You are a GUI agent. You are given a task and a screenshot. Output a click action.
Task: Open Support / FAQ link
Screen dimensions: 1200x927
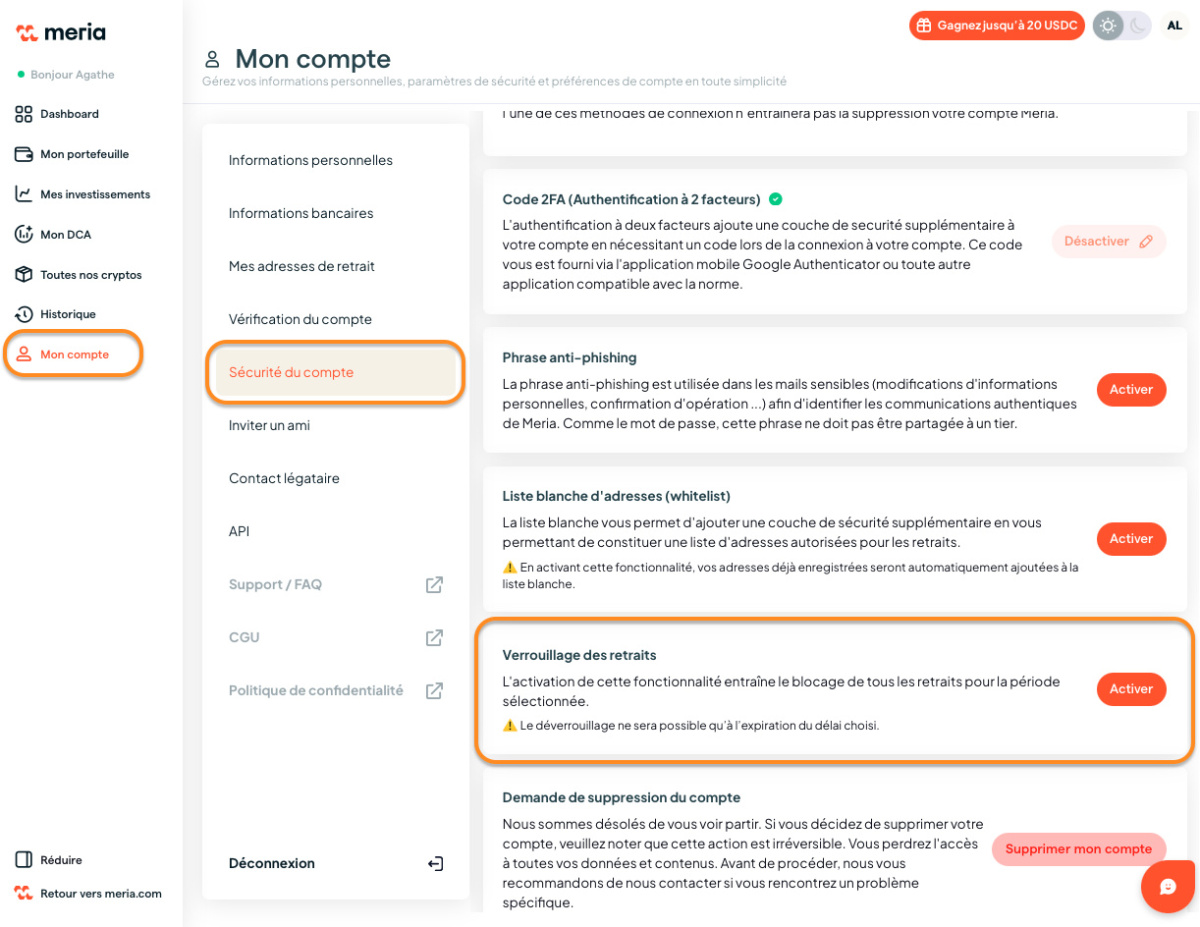275,584
